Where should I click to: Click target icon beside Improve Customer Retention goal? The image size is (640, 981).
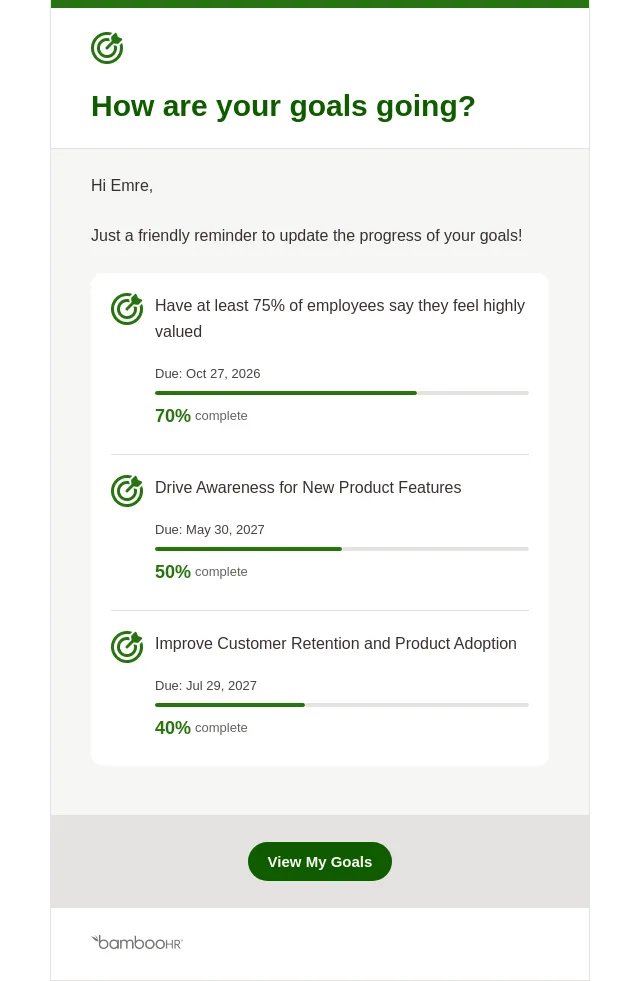pos(127,647)
